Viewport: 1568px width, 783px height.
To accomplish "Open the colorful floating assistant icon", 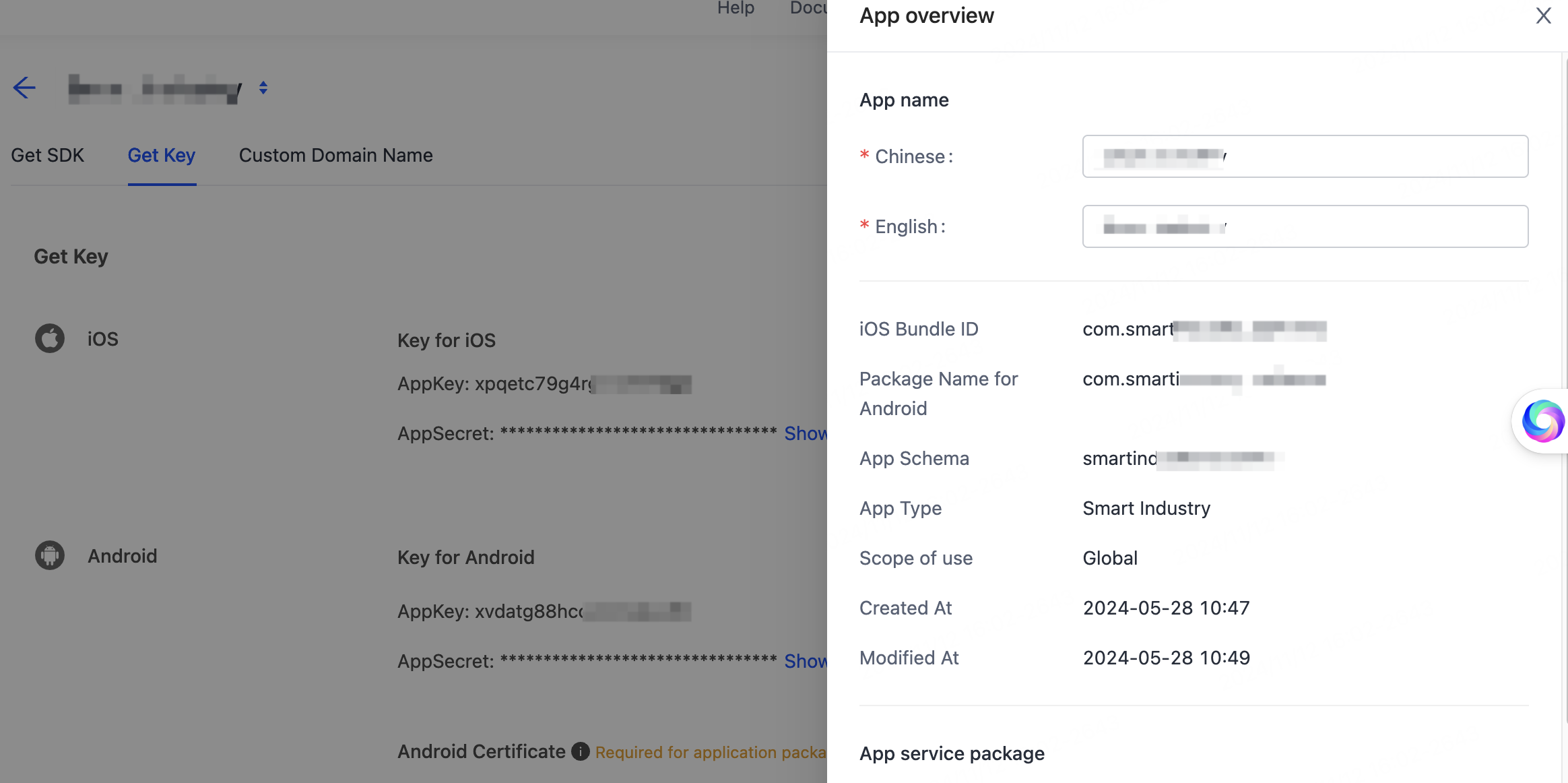I will (1543, 421).
